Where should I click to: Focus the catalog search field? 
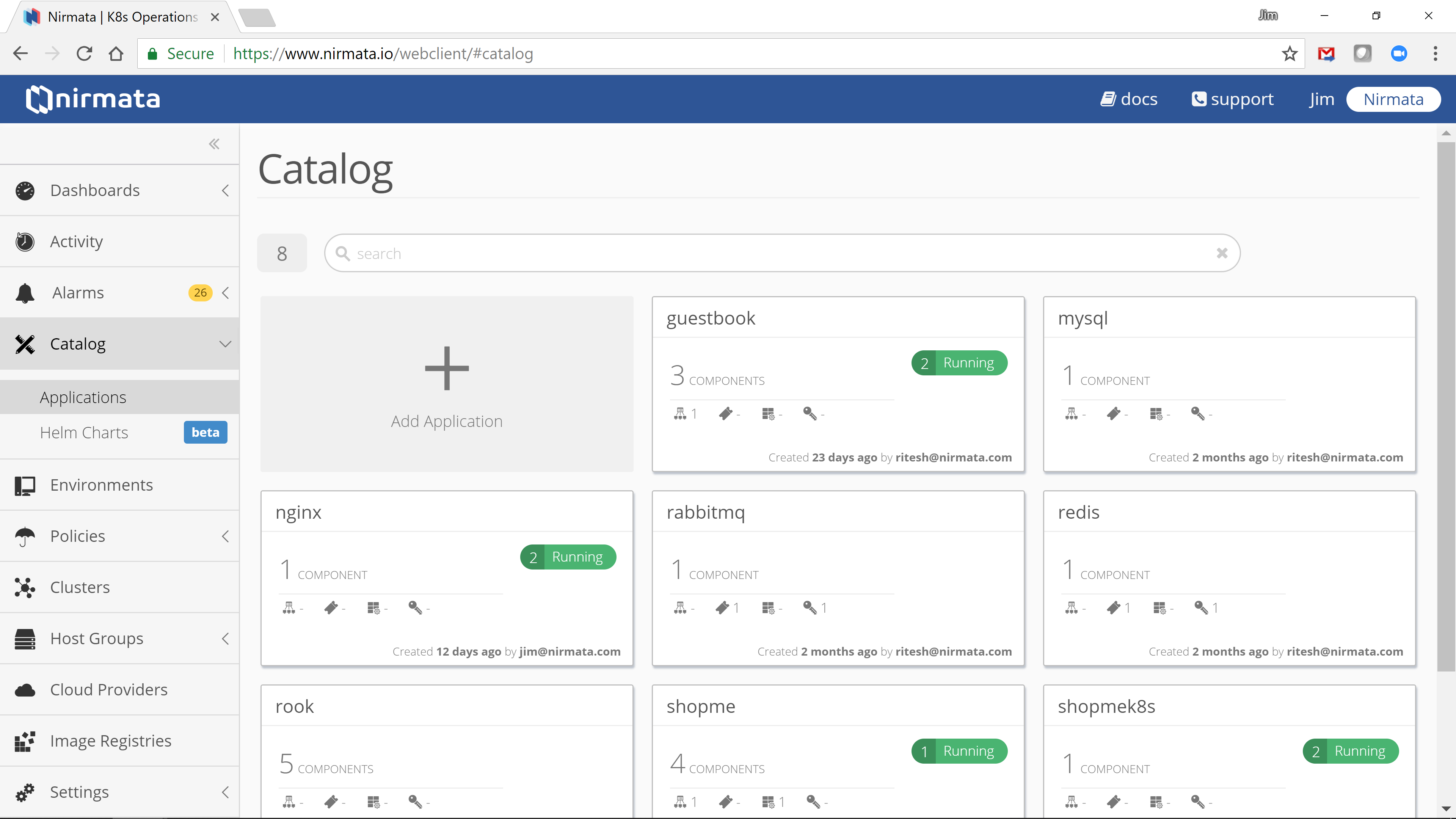point(782,253)
